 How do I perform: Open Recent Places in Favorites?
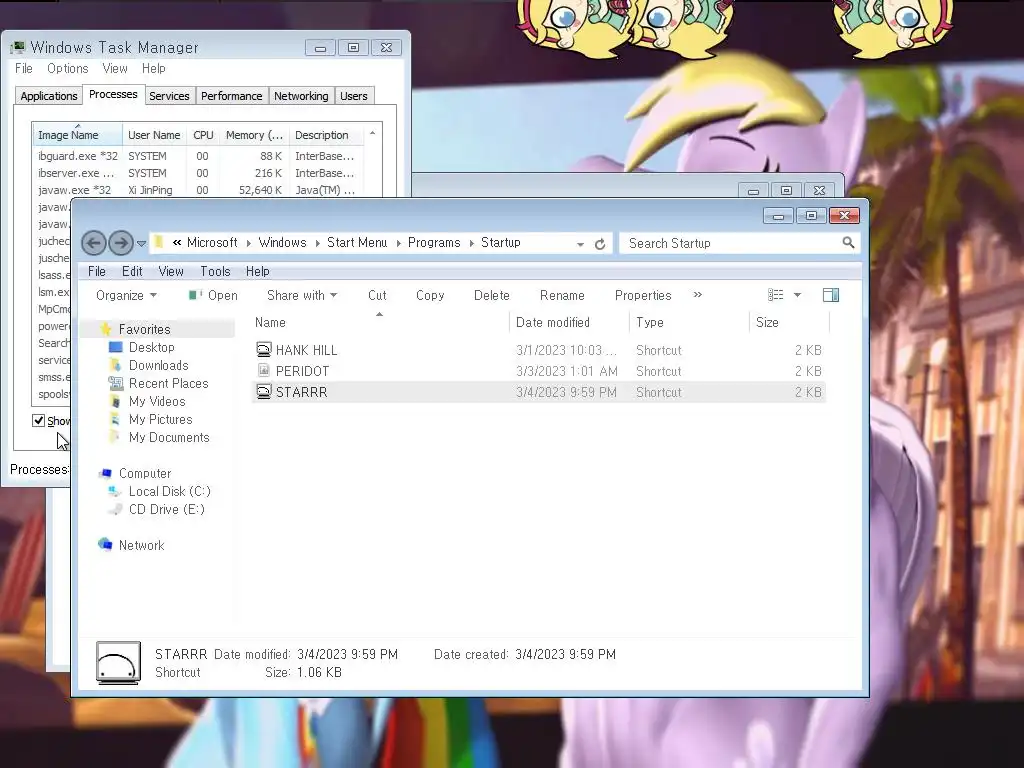coord(168,383)
